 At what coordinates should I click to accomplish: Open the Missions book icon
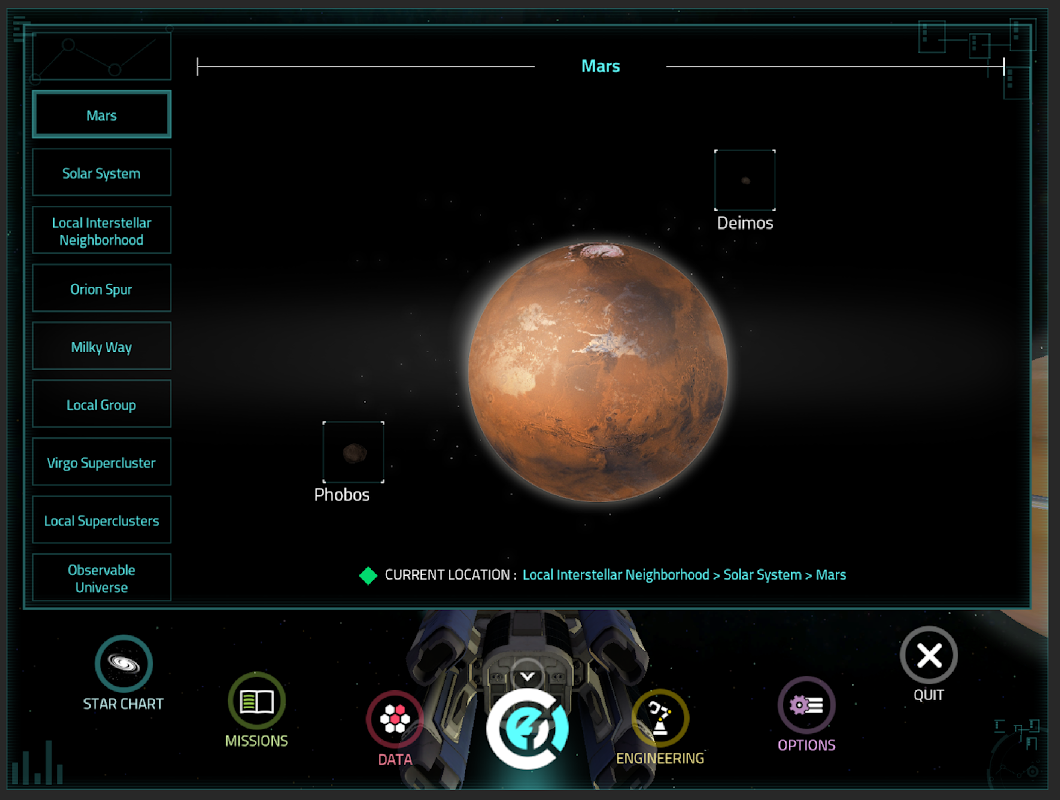256,701
